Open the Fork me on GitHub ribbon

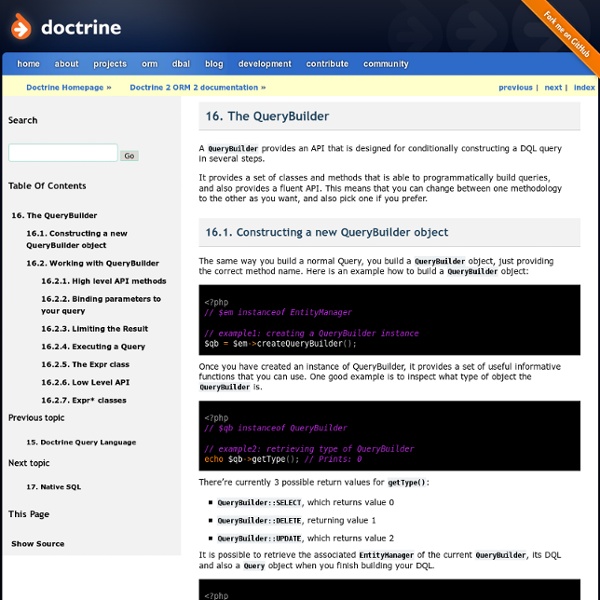click(567, 33)
